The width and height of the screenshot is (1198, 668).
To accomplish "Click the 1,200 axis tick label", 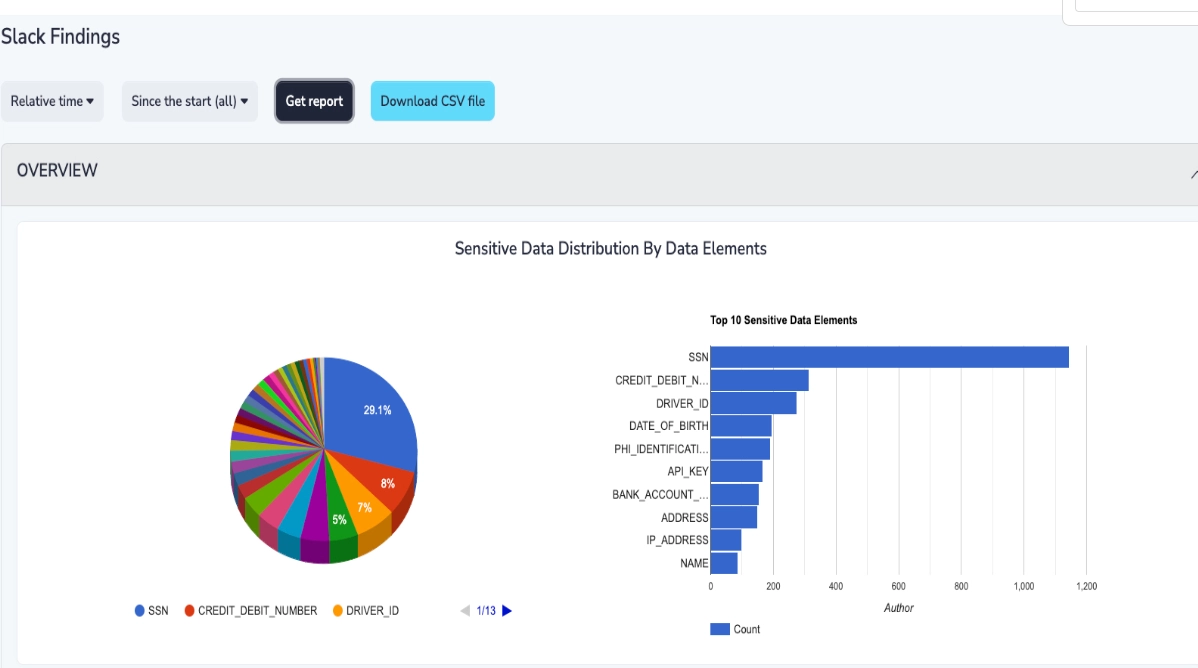I will point(1086,586).
